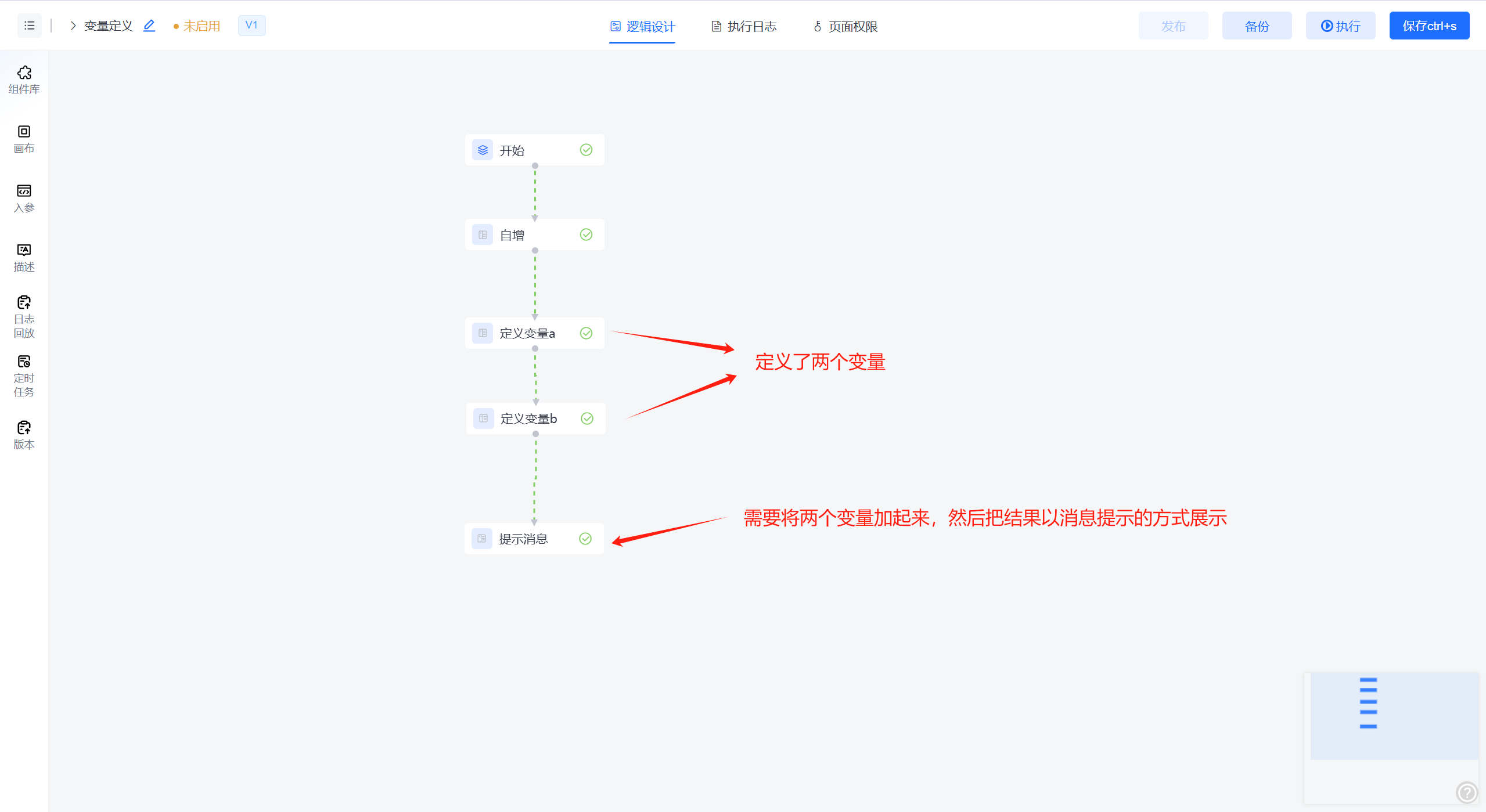Click the pencil edit icon beside 变量定义
Screen dimensions: 1486x812
click(x=149, y=26)
